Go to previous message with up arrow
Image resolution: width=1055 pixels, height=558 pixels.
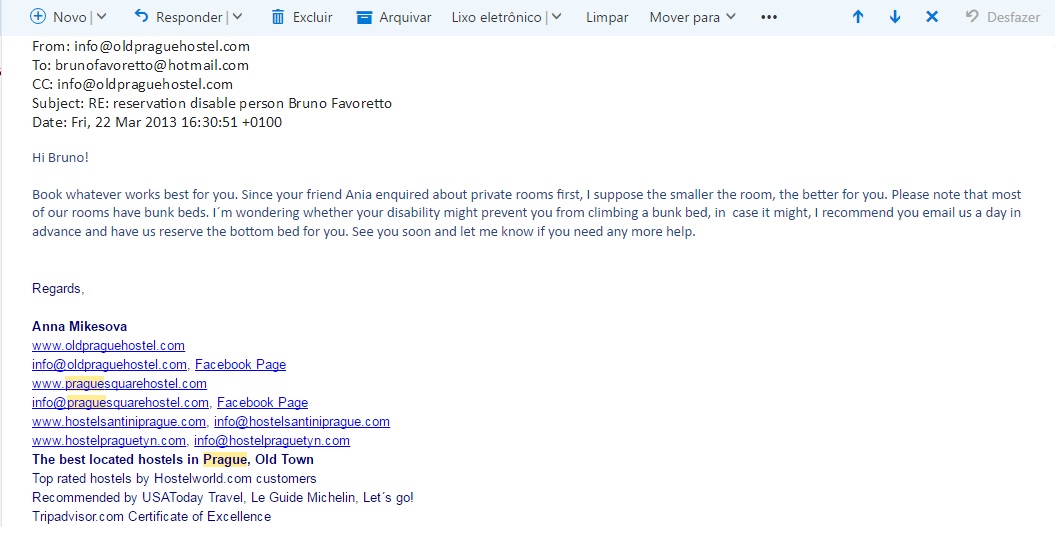point(858,17)
